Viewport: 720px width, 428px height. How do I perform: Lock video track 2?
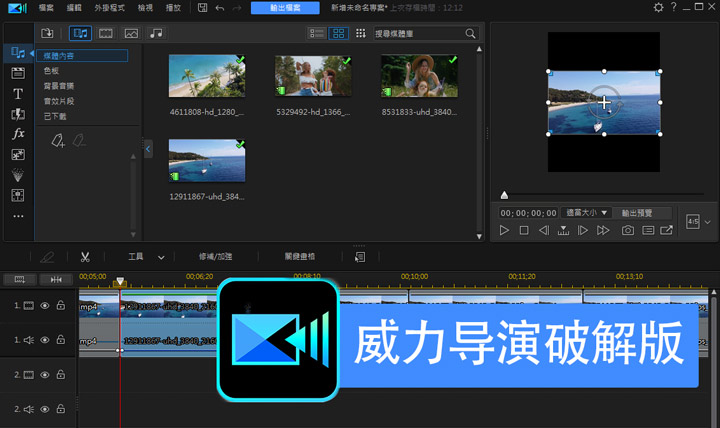pos(61,374)
